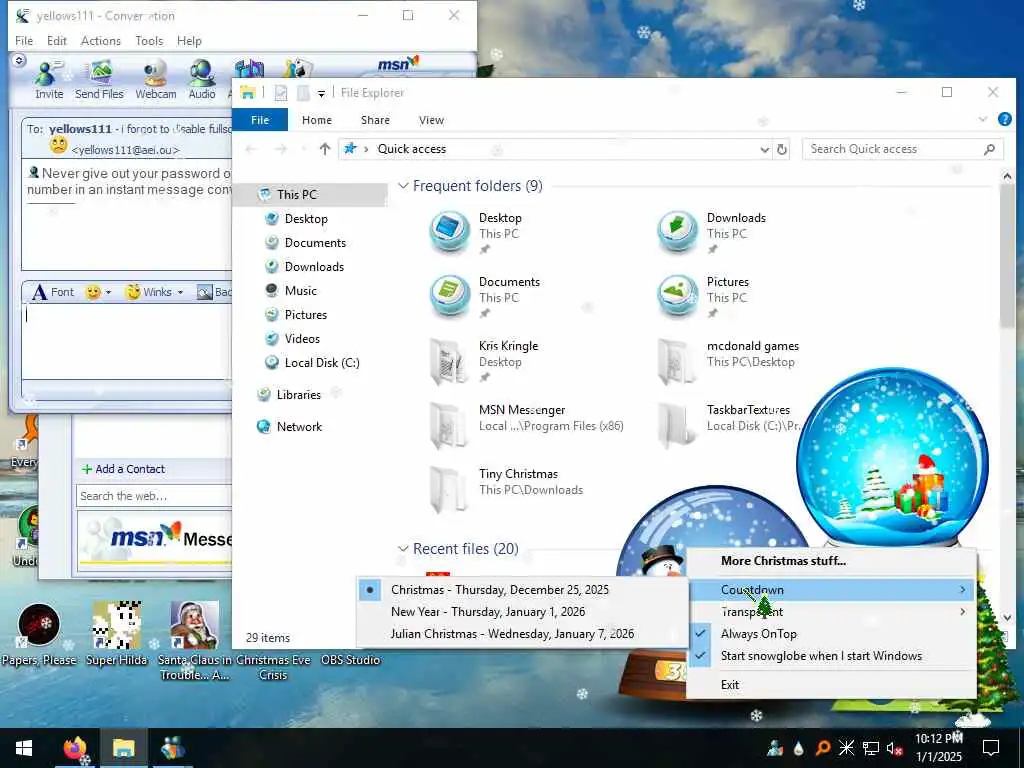Open Windows Start menu
Screen dimensions: 1024x768
coord(24,748)
